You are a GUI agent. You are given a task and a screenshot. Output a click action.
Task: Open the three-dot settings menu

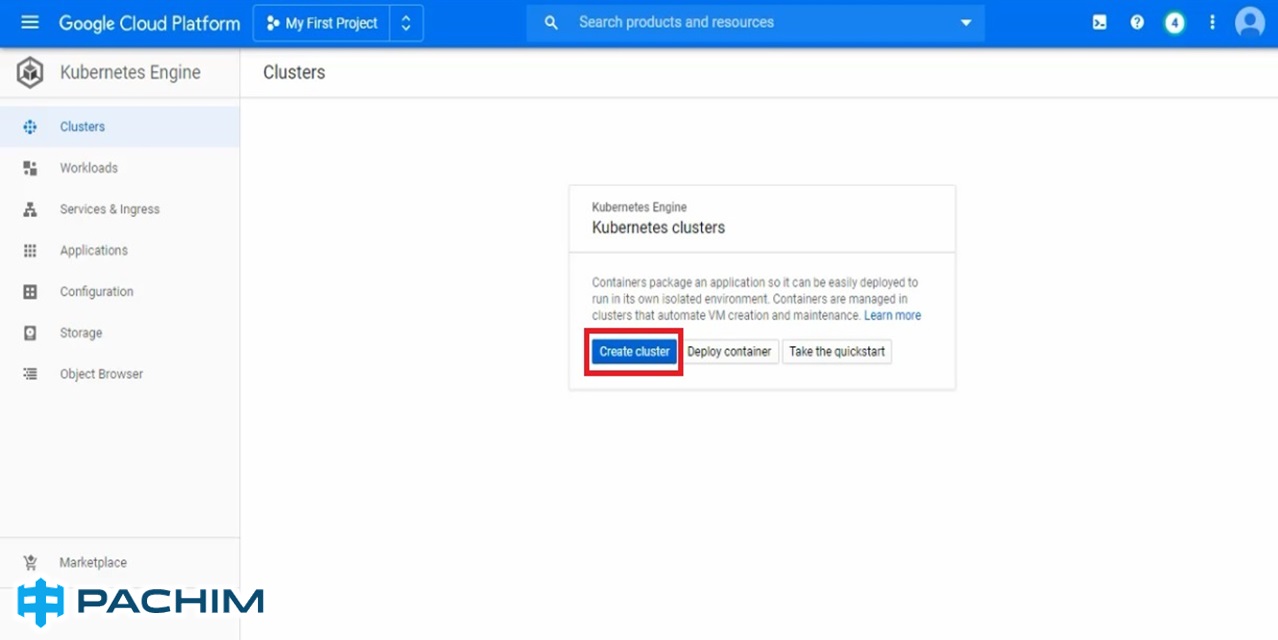[x=1213, y=22]
